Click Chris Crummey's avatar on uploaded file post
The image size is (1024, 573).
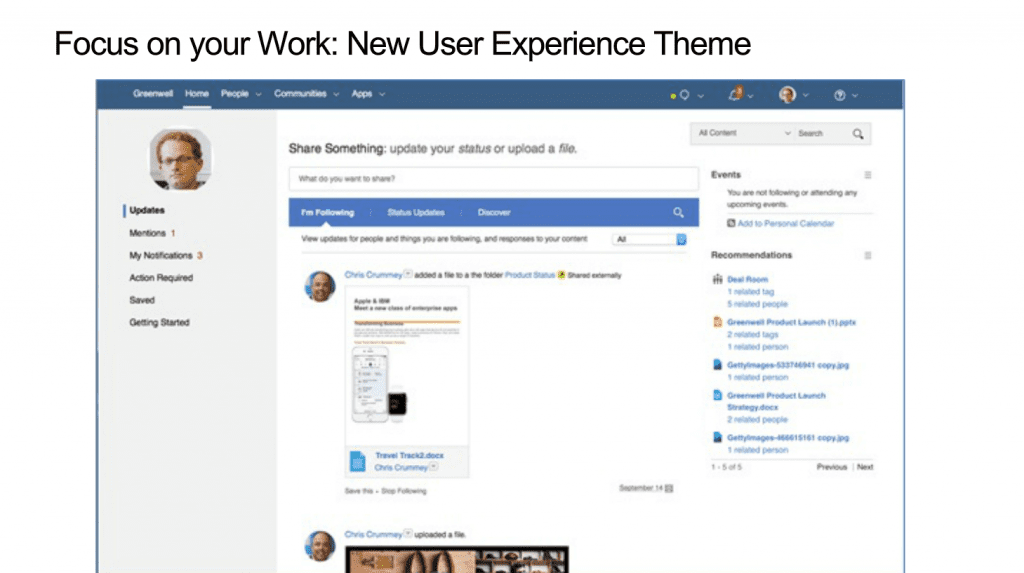[320, 546]
